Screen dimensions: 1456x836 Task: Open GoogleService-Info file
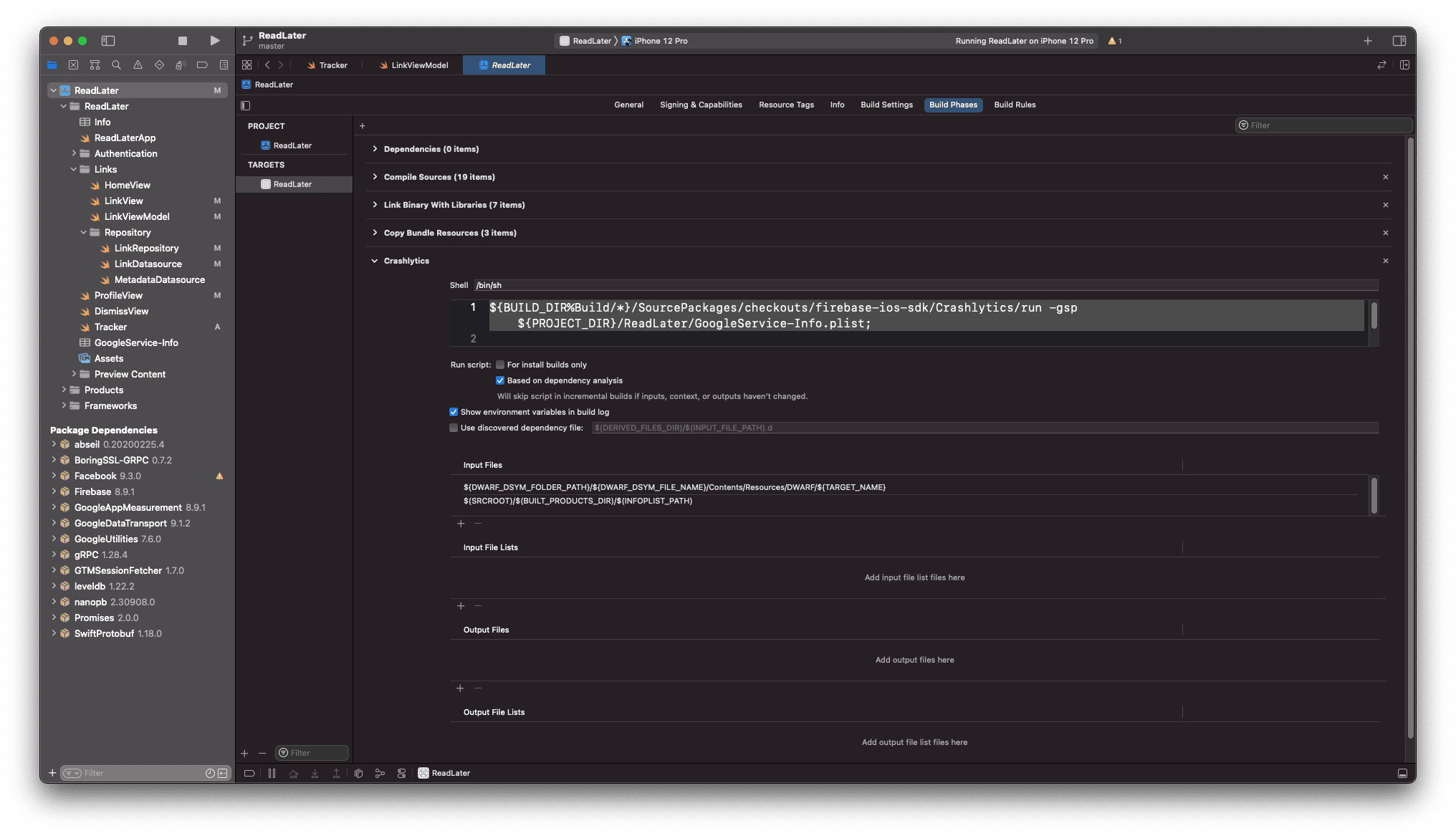click(136, 342)
